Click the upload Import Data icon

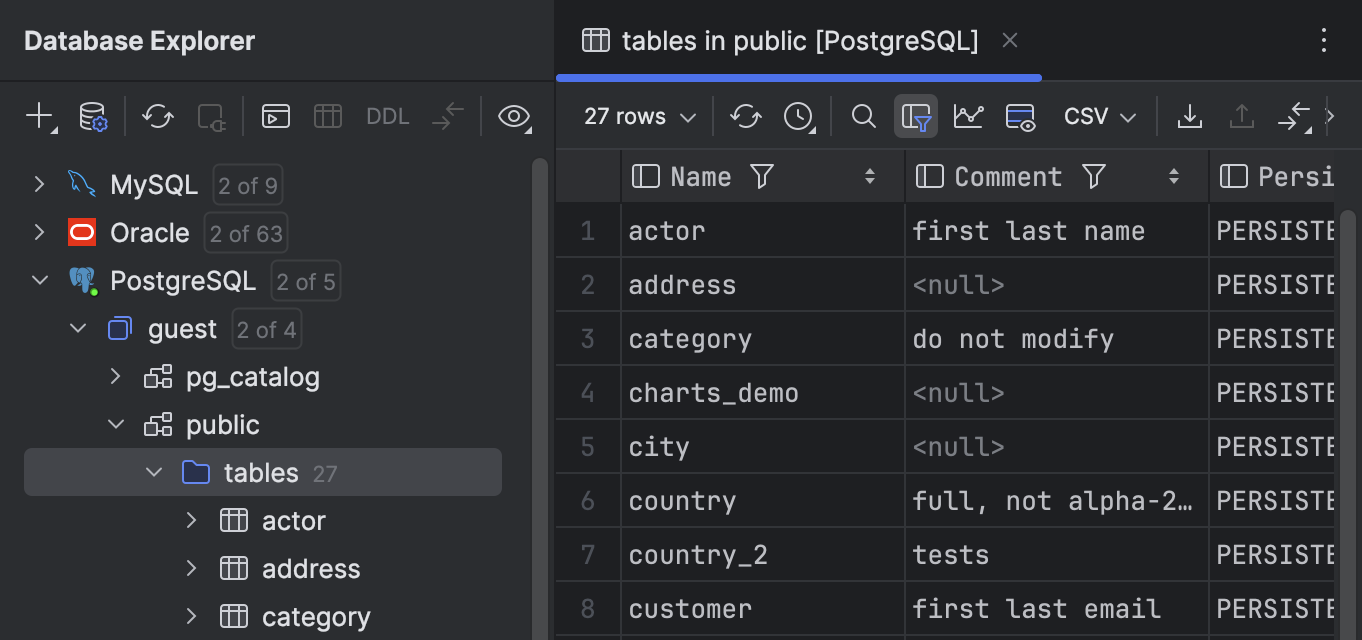click(1241, 116)
